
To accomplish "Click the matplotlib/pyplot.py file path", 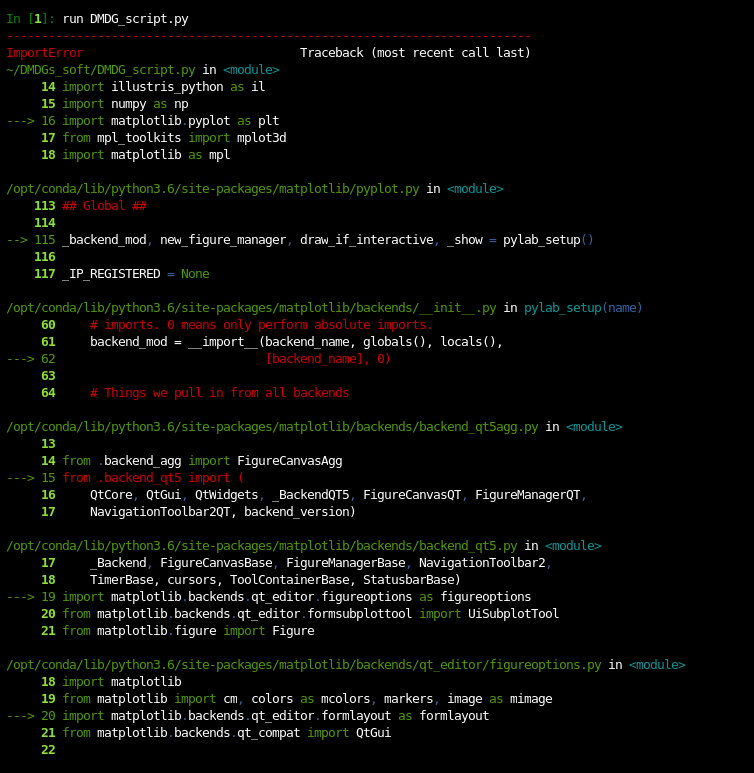I will 212,189.
